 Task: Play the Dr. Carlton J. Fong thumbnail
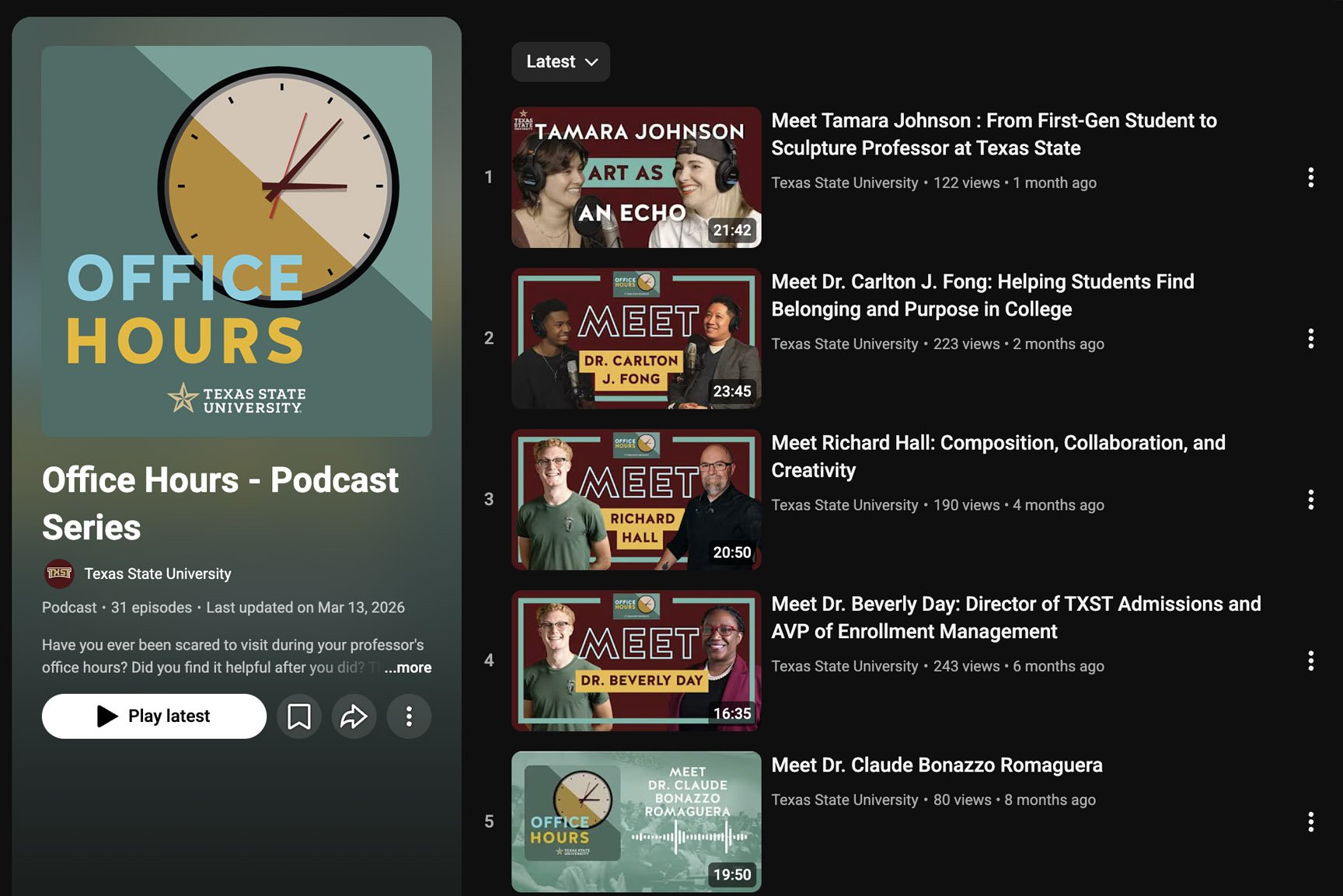pyautogui.click(x=636, y=338)
